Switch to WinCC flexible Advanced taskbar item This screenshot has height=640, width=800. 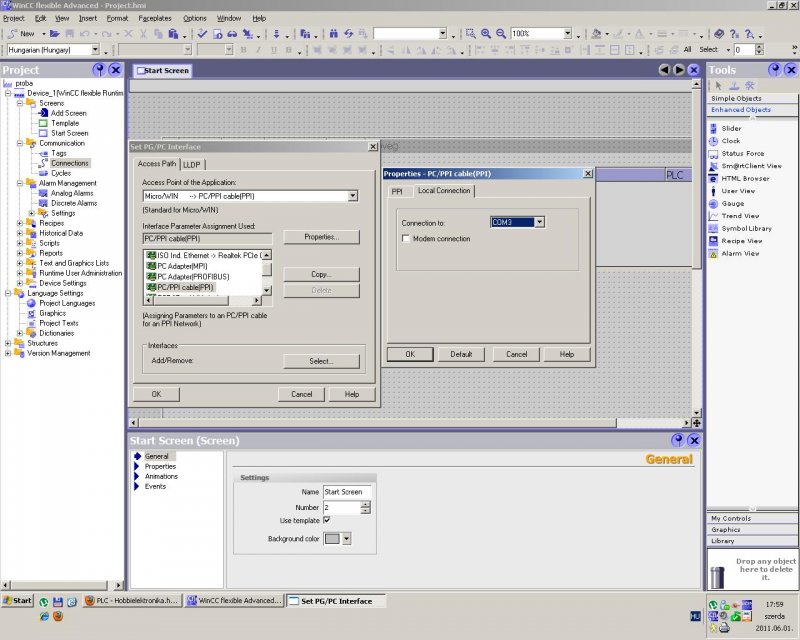click(x=234, y=601)
